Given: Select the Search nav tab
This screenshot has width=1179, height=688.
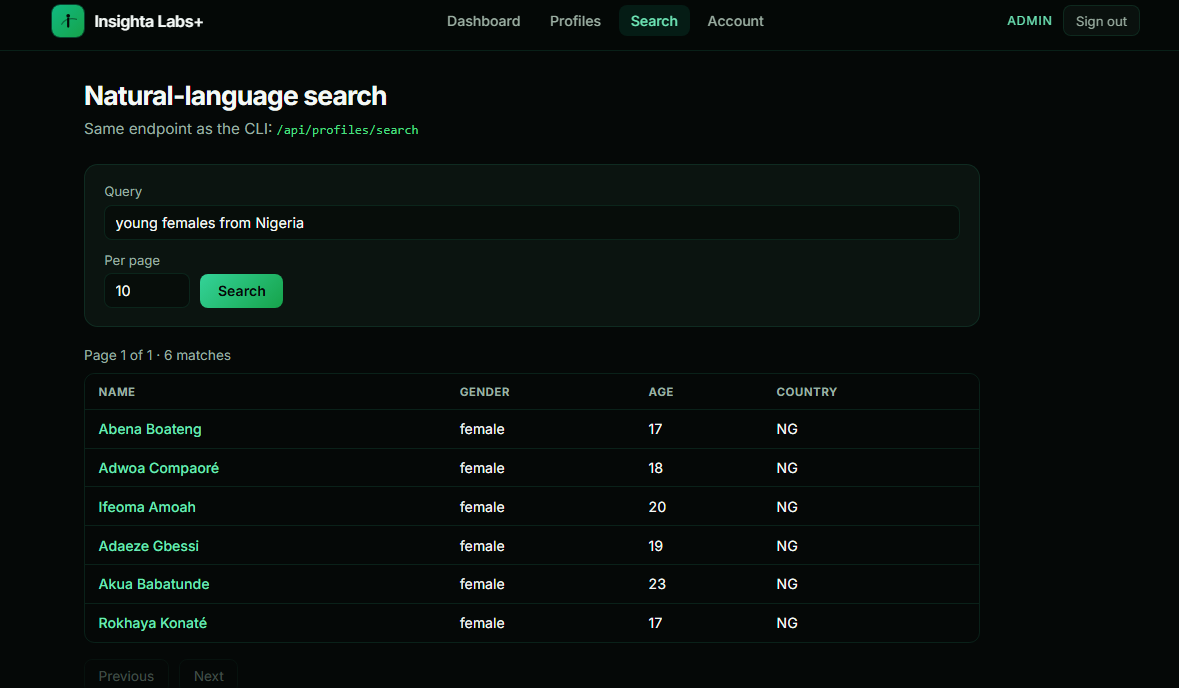Looking at the screenshot, I should pos(654,21).
